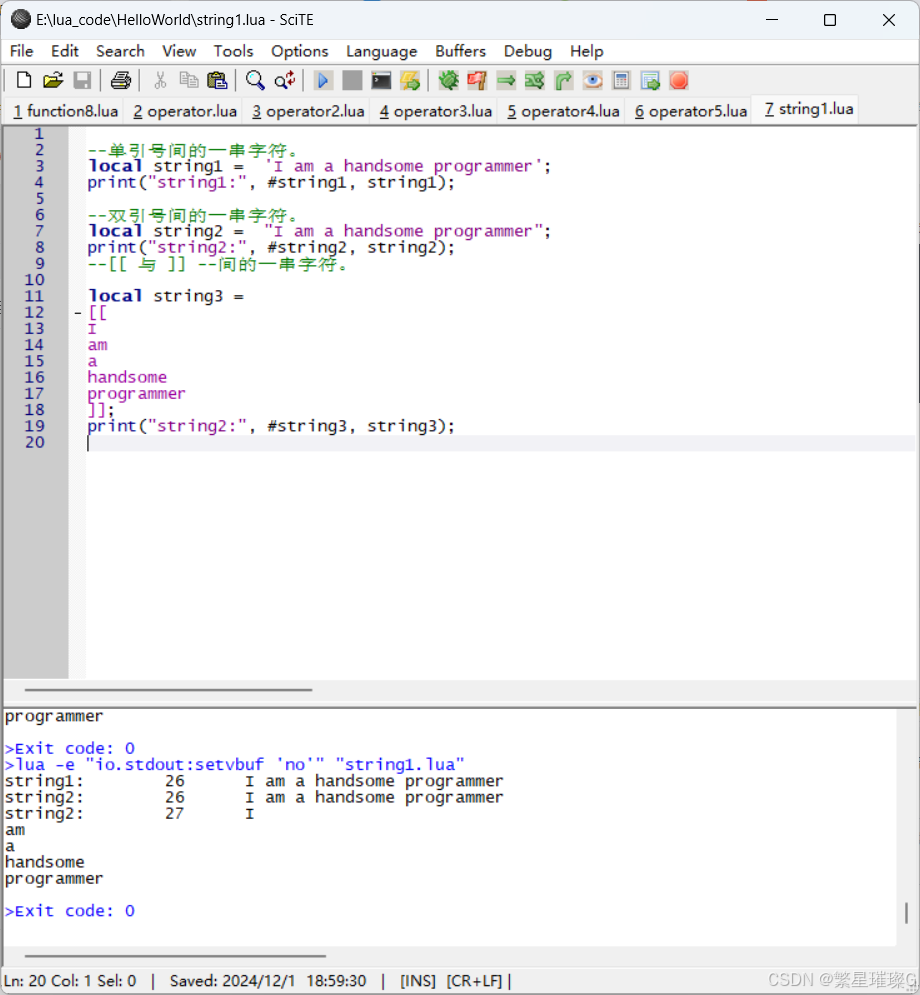Screen dimensions: 920x995
Task: Collapse the code fold at line 12
Action: [76, 312]
